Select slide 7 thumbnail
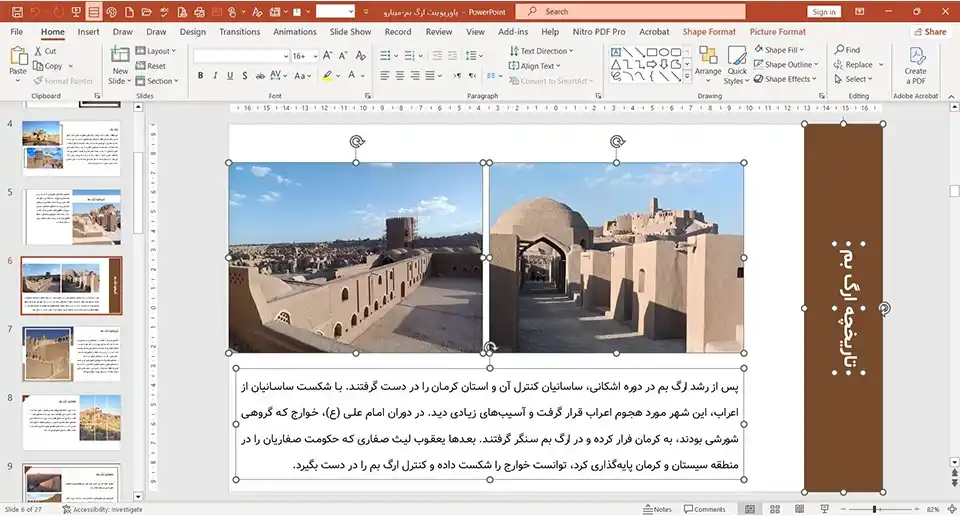The image size is (960, 516). pyautogui.click(x=72, y=354)
